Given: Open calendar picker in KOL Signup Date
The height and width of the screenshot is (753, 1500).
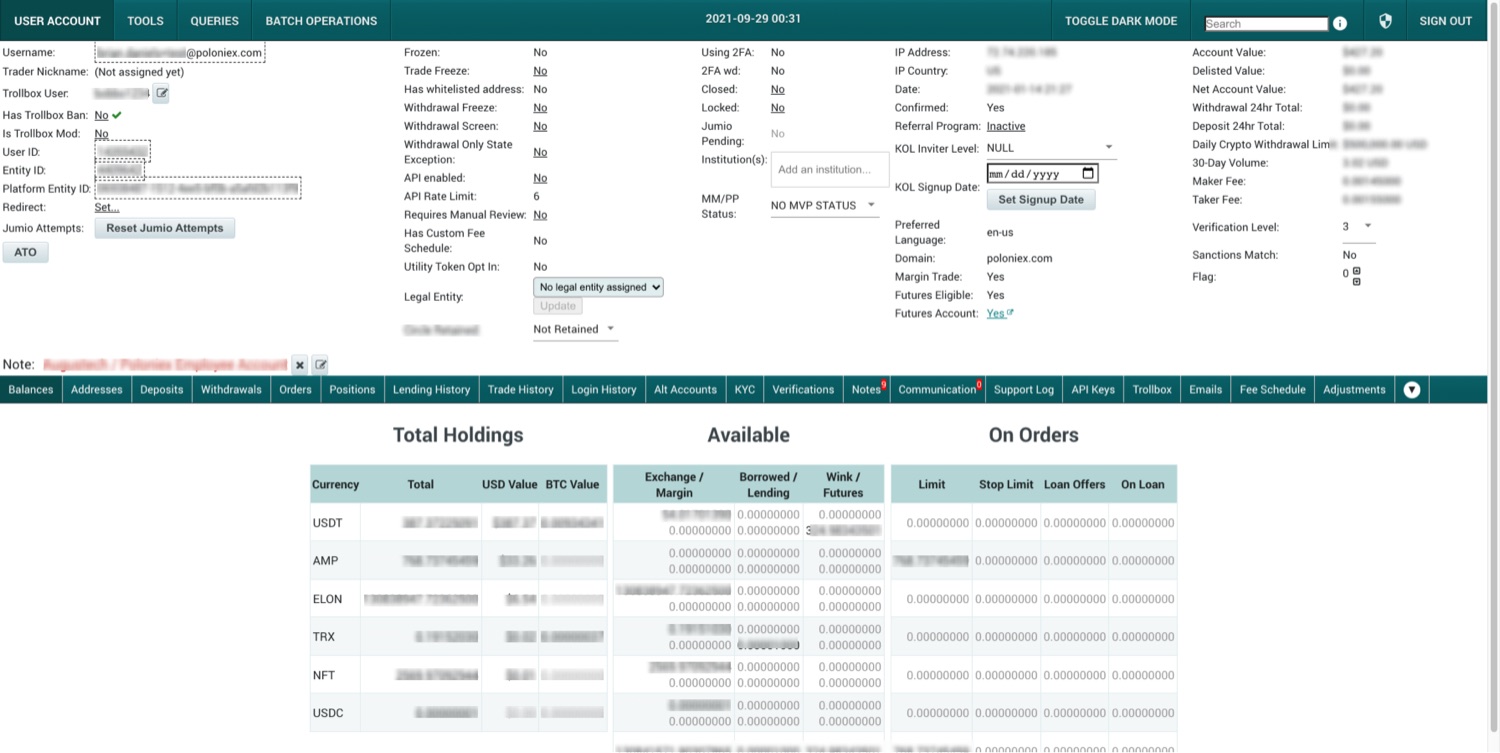Looking at the screenshot, I should coord(1088,173).
